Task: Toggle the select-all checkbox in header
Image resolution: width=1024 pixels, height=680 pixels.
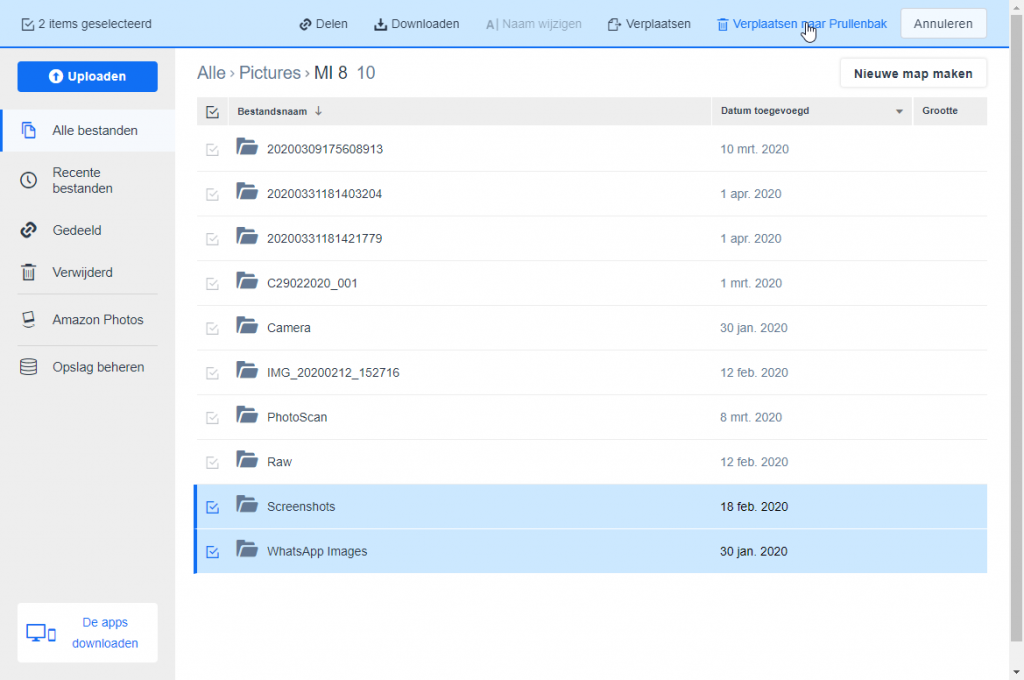Action: (212, 112)
